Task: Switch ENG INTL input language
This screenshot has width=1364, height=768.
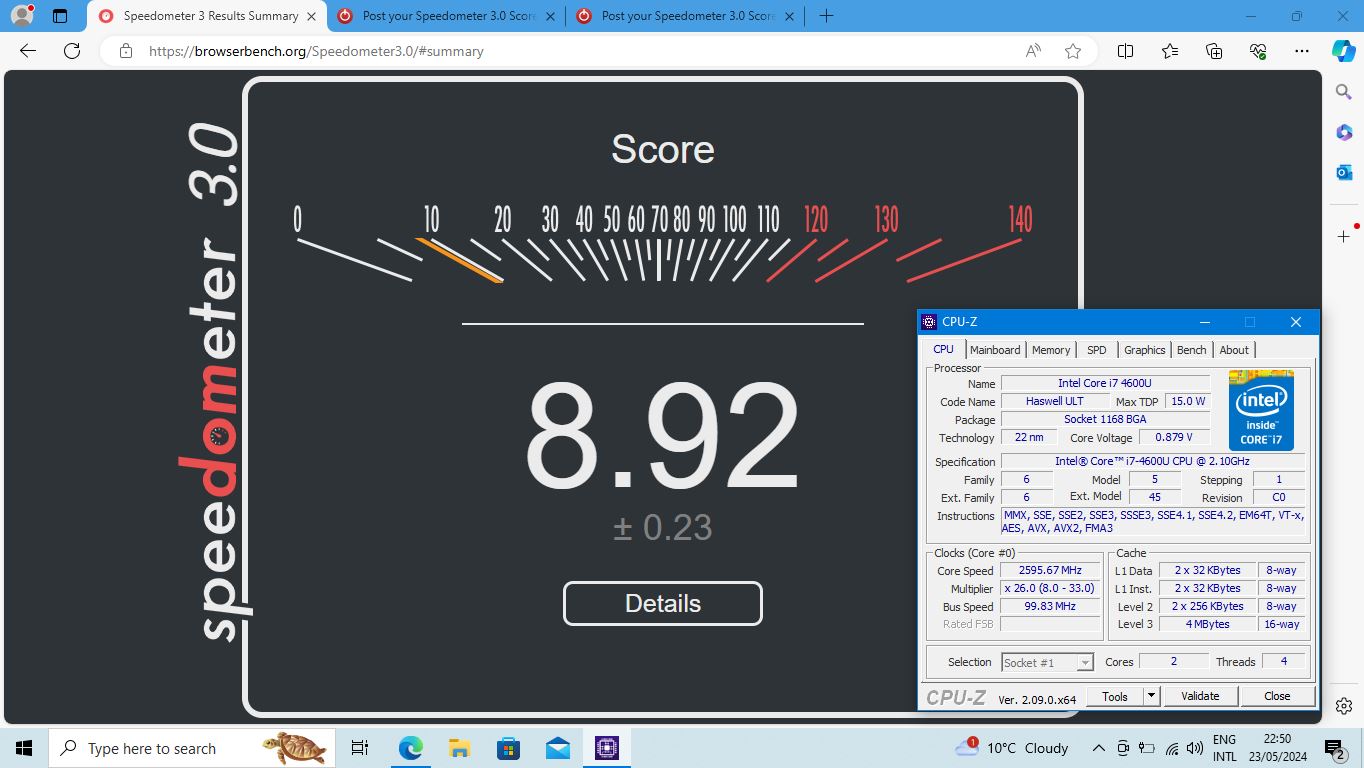Action: click(1225, 748)
